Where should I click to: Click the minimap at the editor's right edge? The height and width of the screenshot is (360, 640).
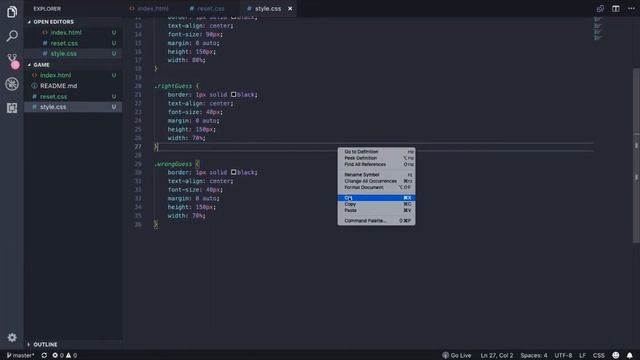[x=598, y=29]
